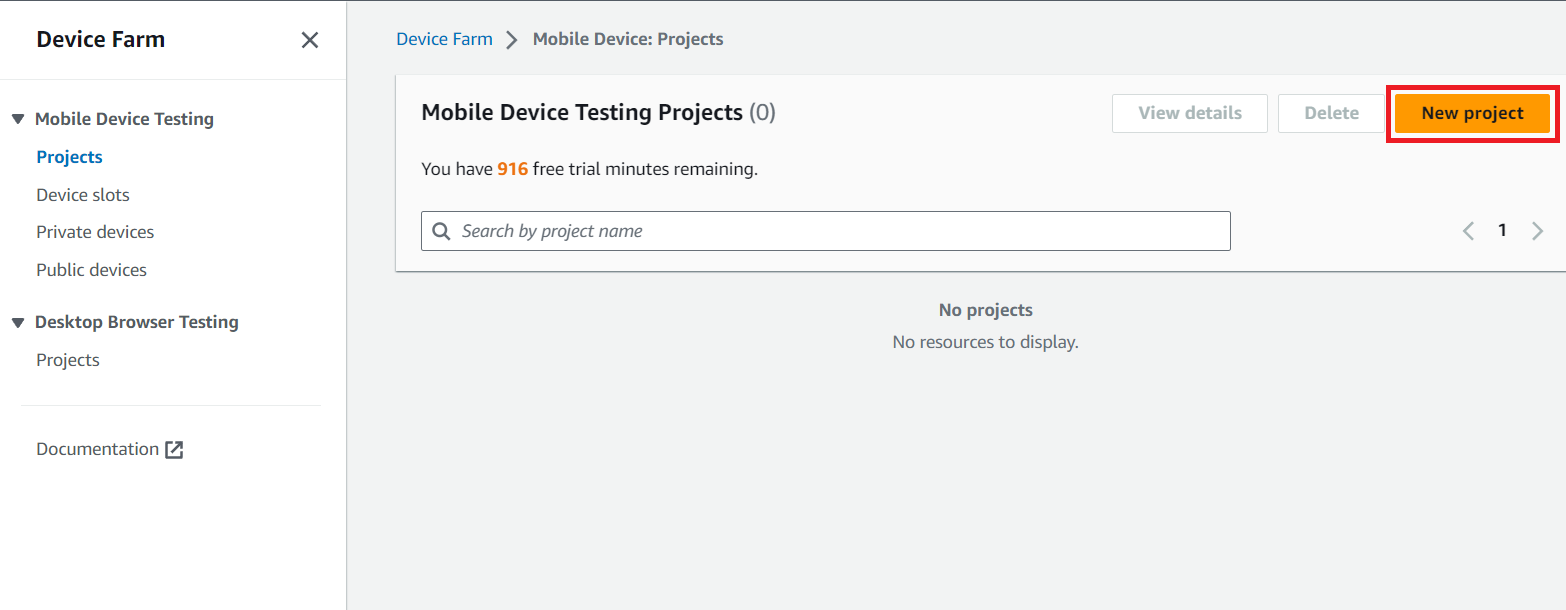Open Projects under Mobile Device Testing
1566x610 pixels.
69,157
